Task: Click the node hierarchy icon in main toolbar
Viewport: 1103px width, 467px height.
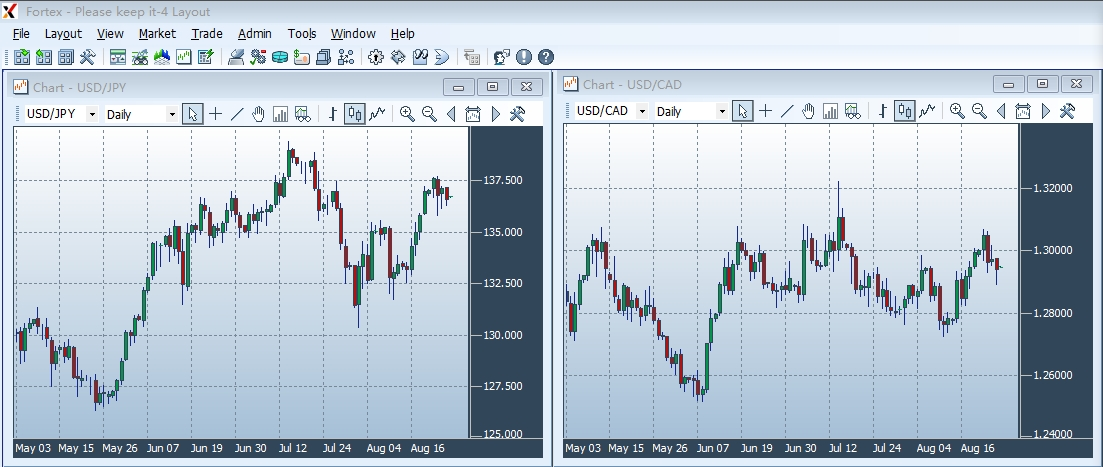Action: 345,57
